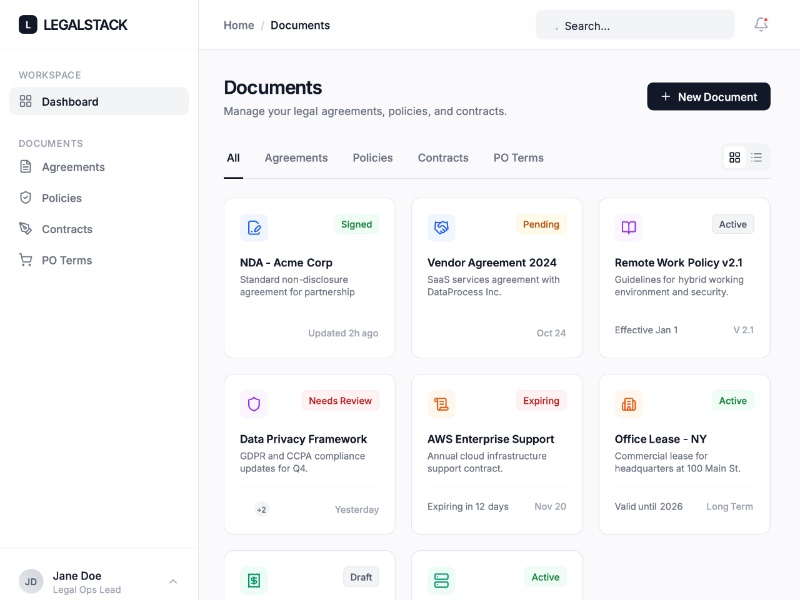
Task: Toggle the Signed status badge on NDA card
Action: [356, 224]
